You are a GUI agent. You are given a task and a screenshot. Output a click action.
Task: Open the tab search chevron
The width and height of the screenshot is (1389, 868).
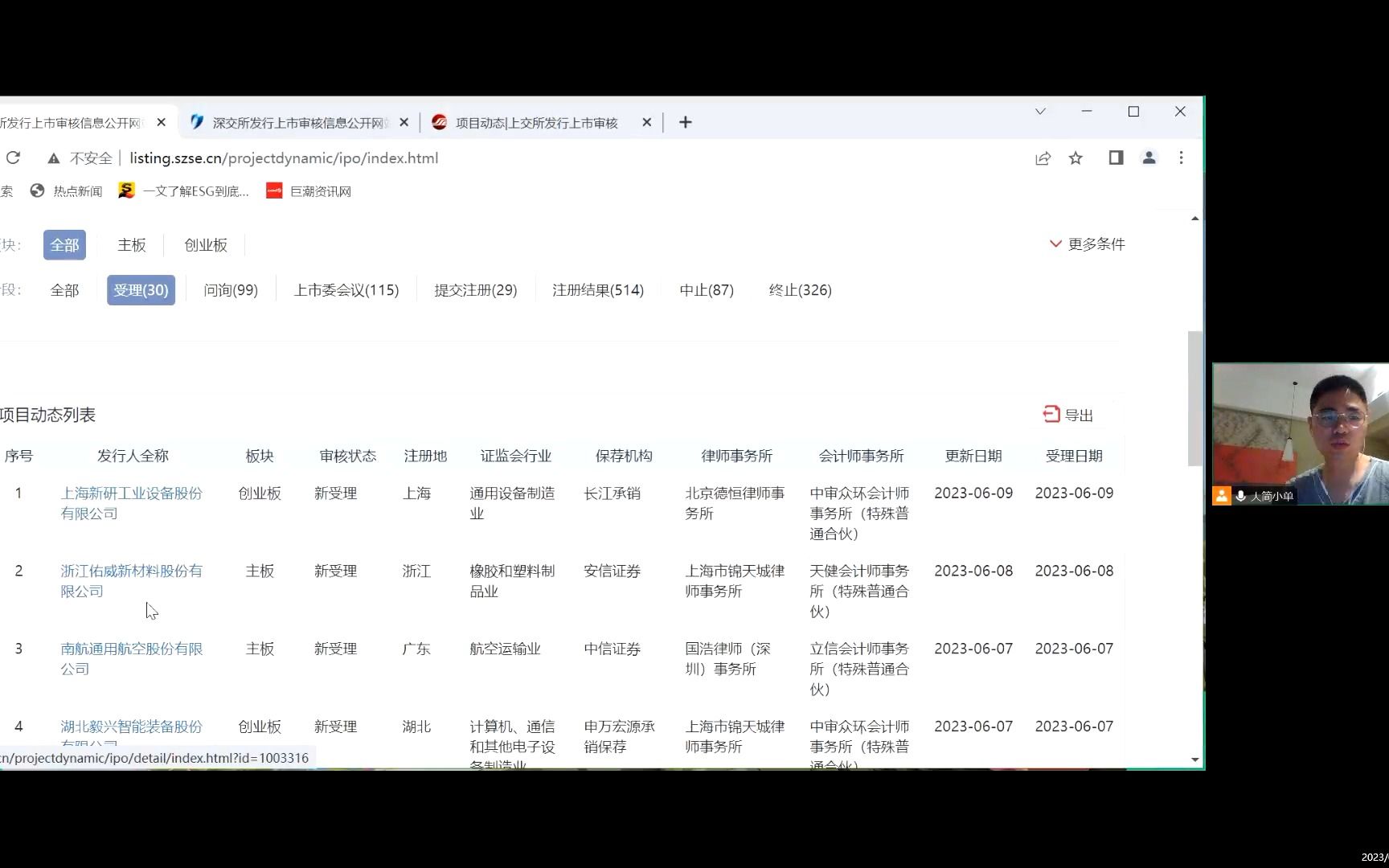(x=1040, y=112)
